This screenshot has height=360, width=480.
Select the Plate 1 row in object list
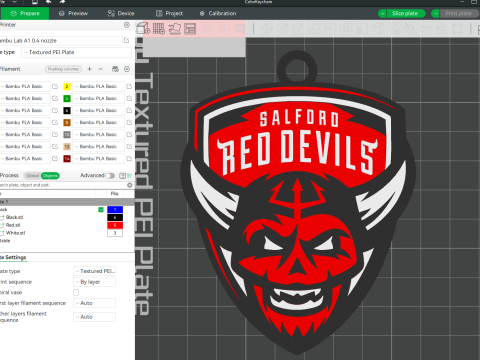67,202
